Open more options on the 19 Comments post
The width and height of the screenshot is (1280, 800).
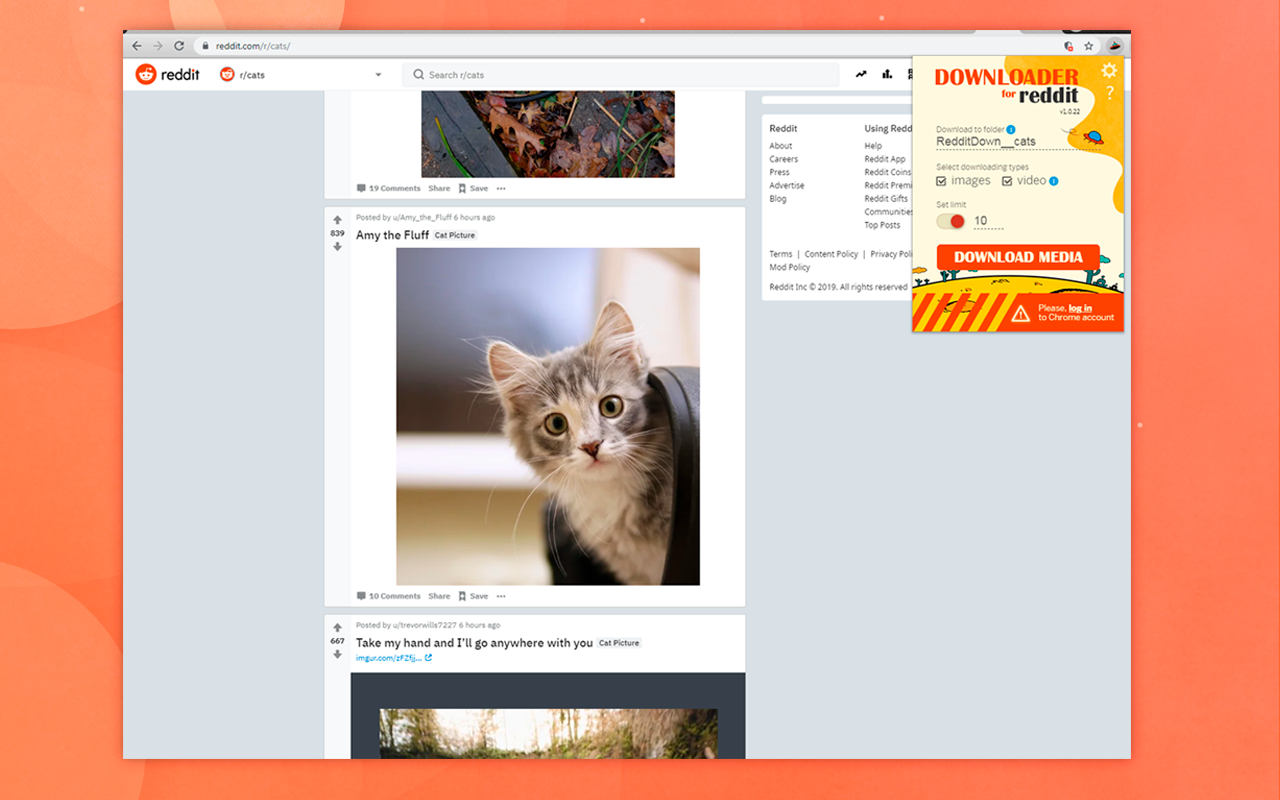(x=501, y=188)
